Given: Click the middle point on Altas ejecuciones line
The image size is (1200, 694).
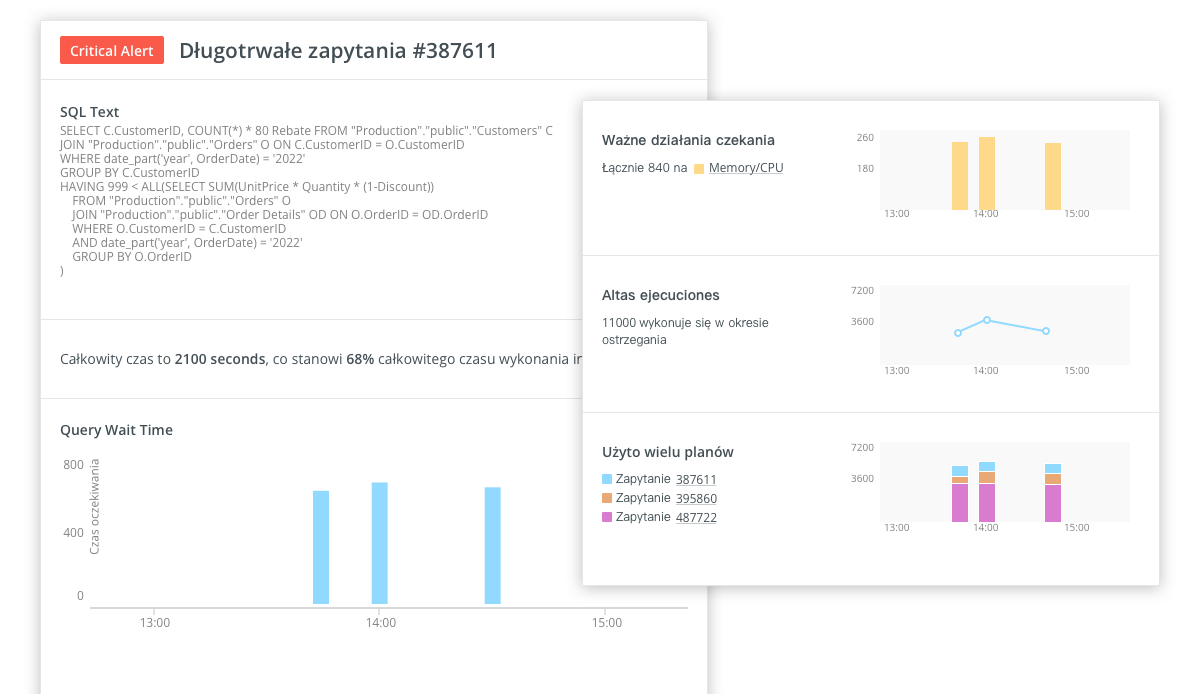Looking at the screenshot, I should point(987,320).
